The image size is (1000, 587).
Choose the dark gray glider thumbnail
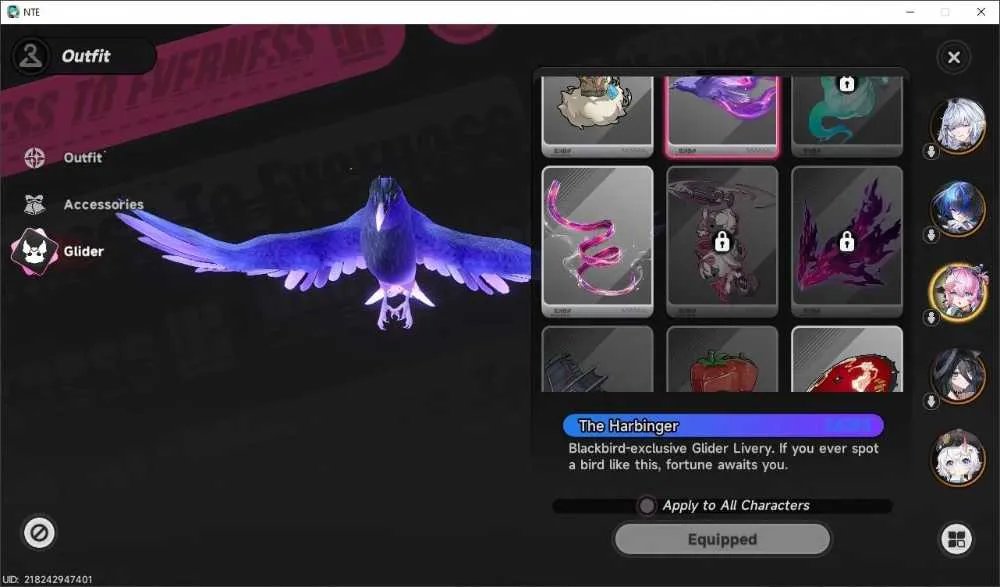[597, 359]
